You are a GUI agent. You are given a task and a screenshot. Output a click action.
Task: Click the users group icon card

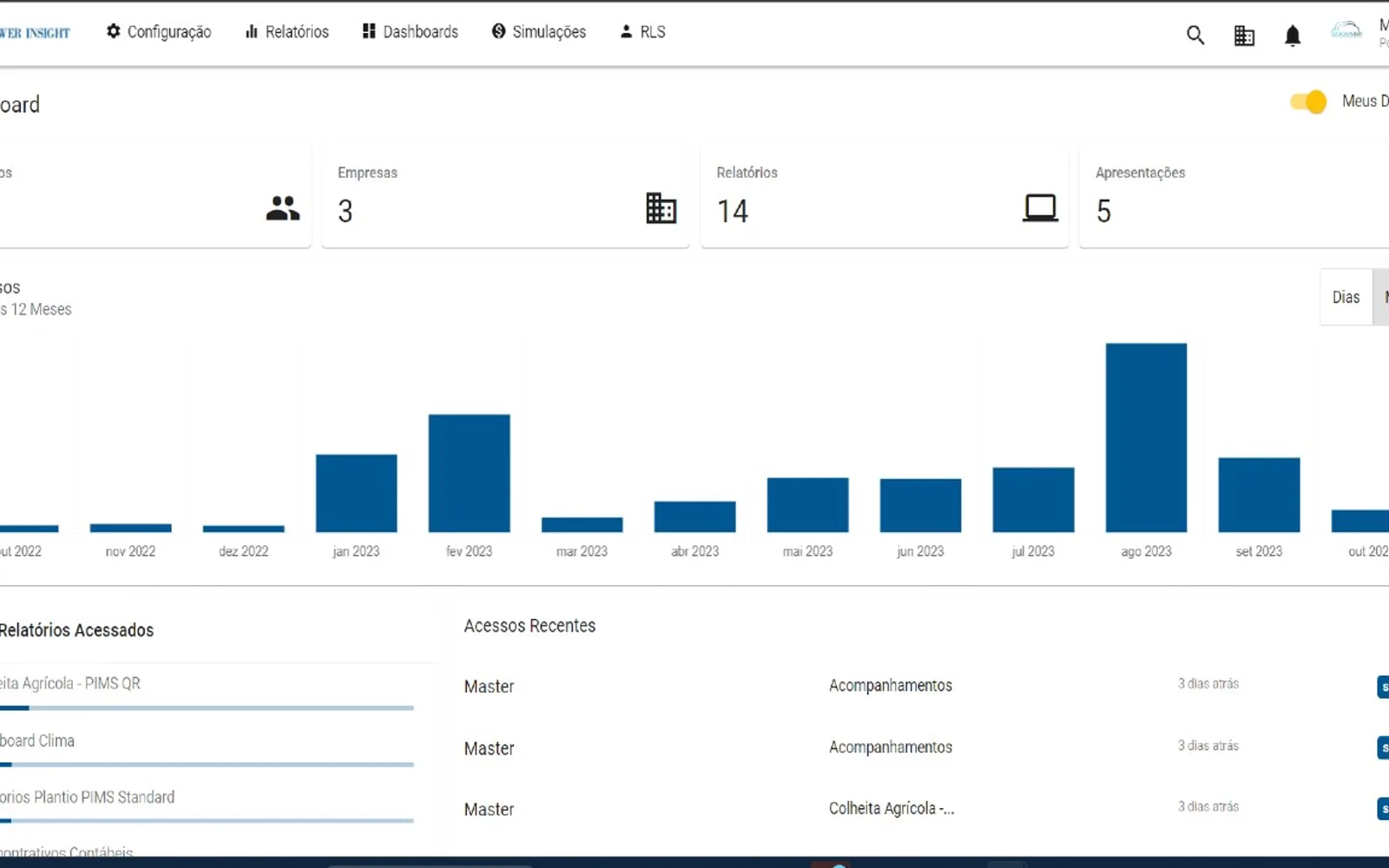[283, 208]
